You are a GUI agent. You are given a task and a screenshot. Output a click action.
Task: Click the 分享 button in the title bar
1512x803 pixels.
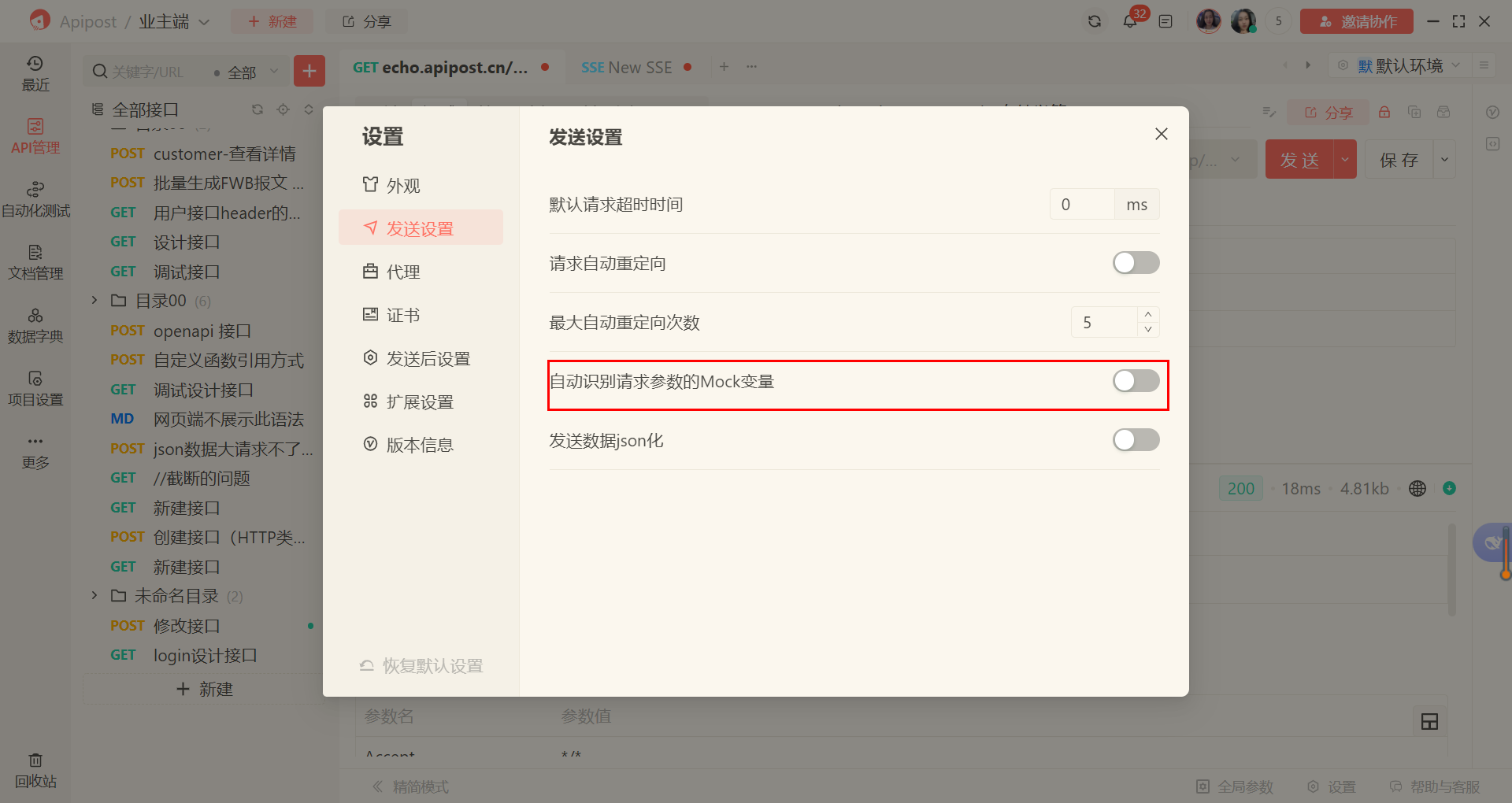(366, 21)
